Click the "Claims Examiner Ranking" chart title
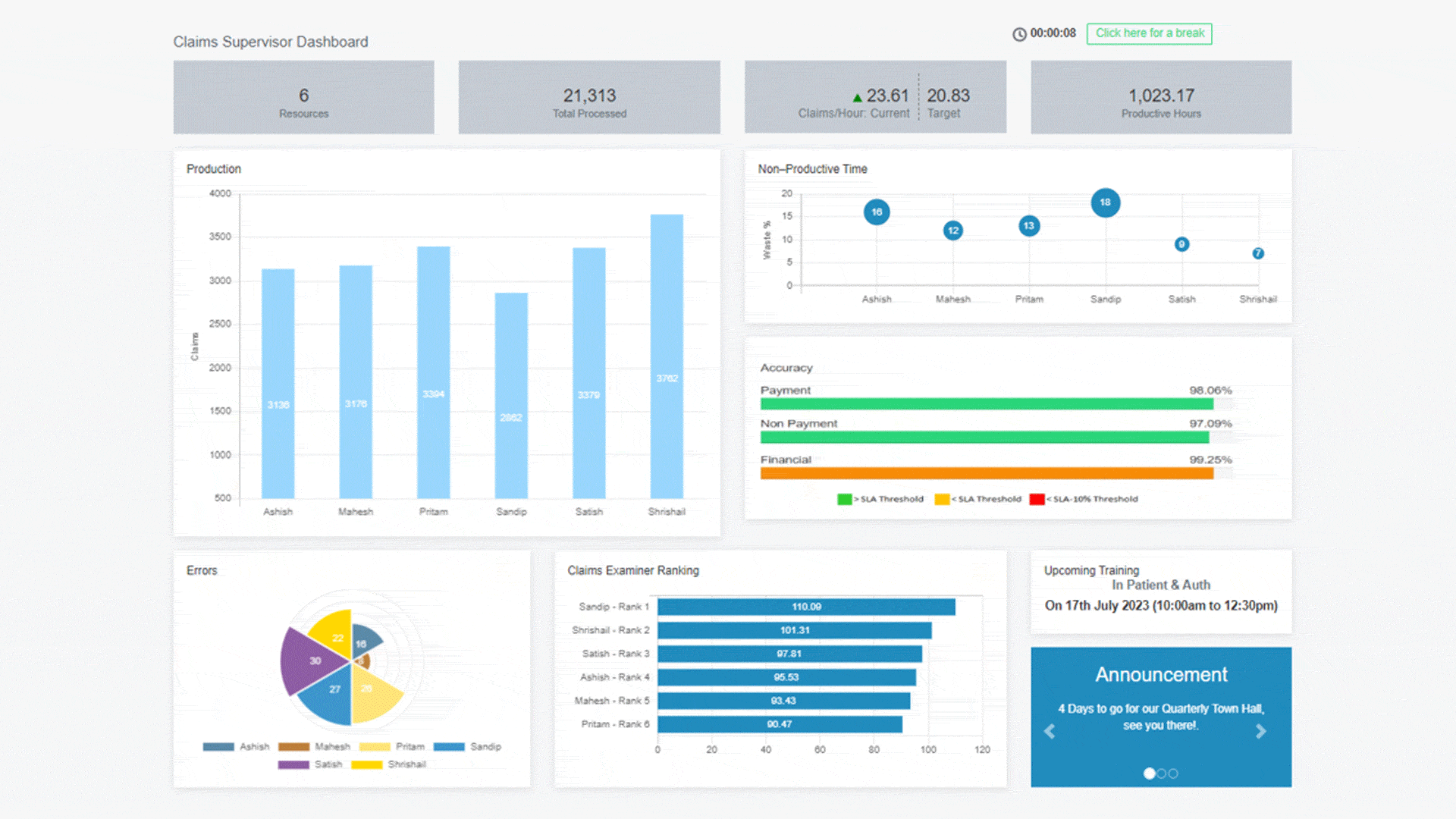The height and width of the screenshot is (819, 1456). click(x=633, y=570)
